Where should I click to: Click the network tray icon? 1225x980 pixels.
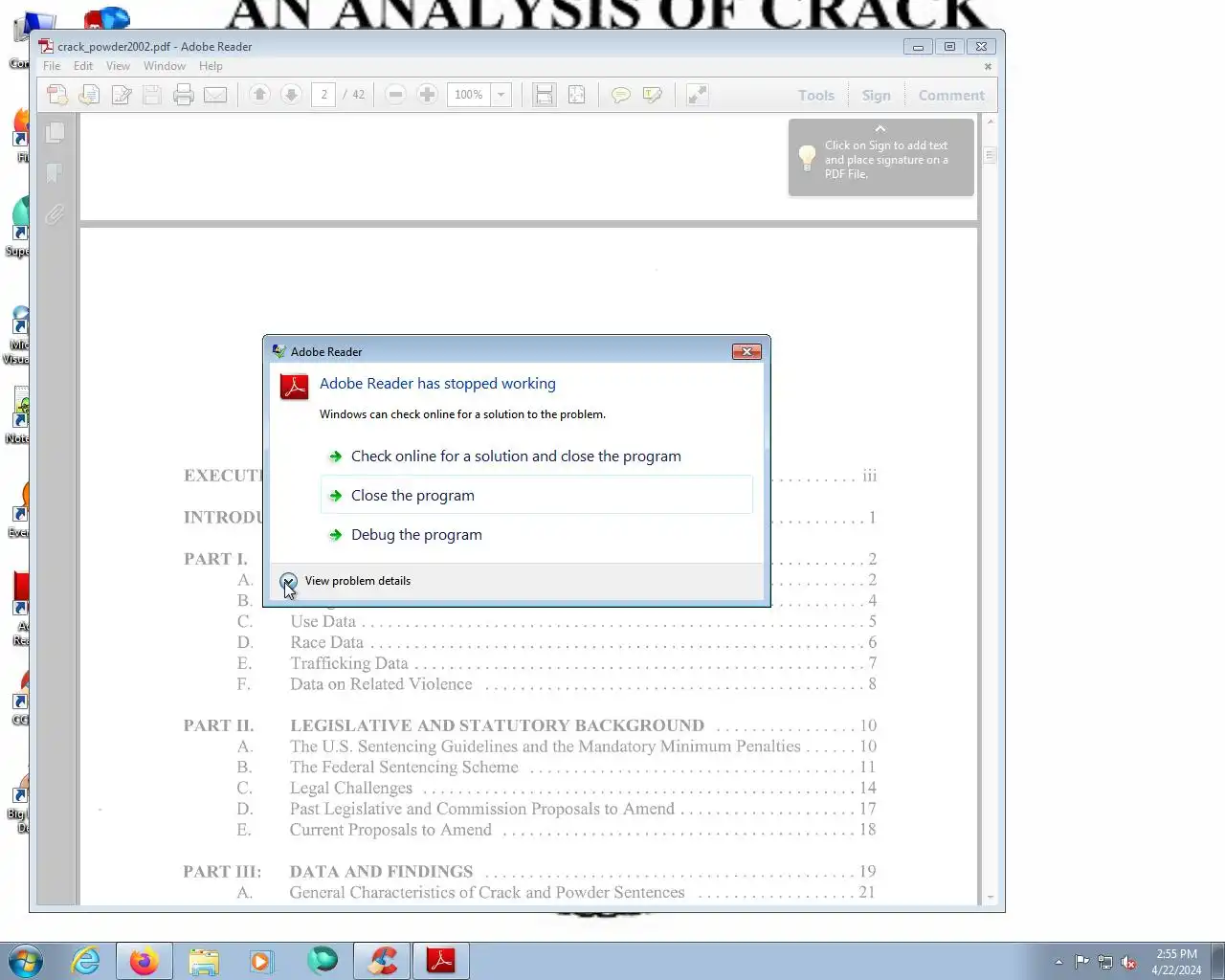click(x=1105, y=962)
